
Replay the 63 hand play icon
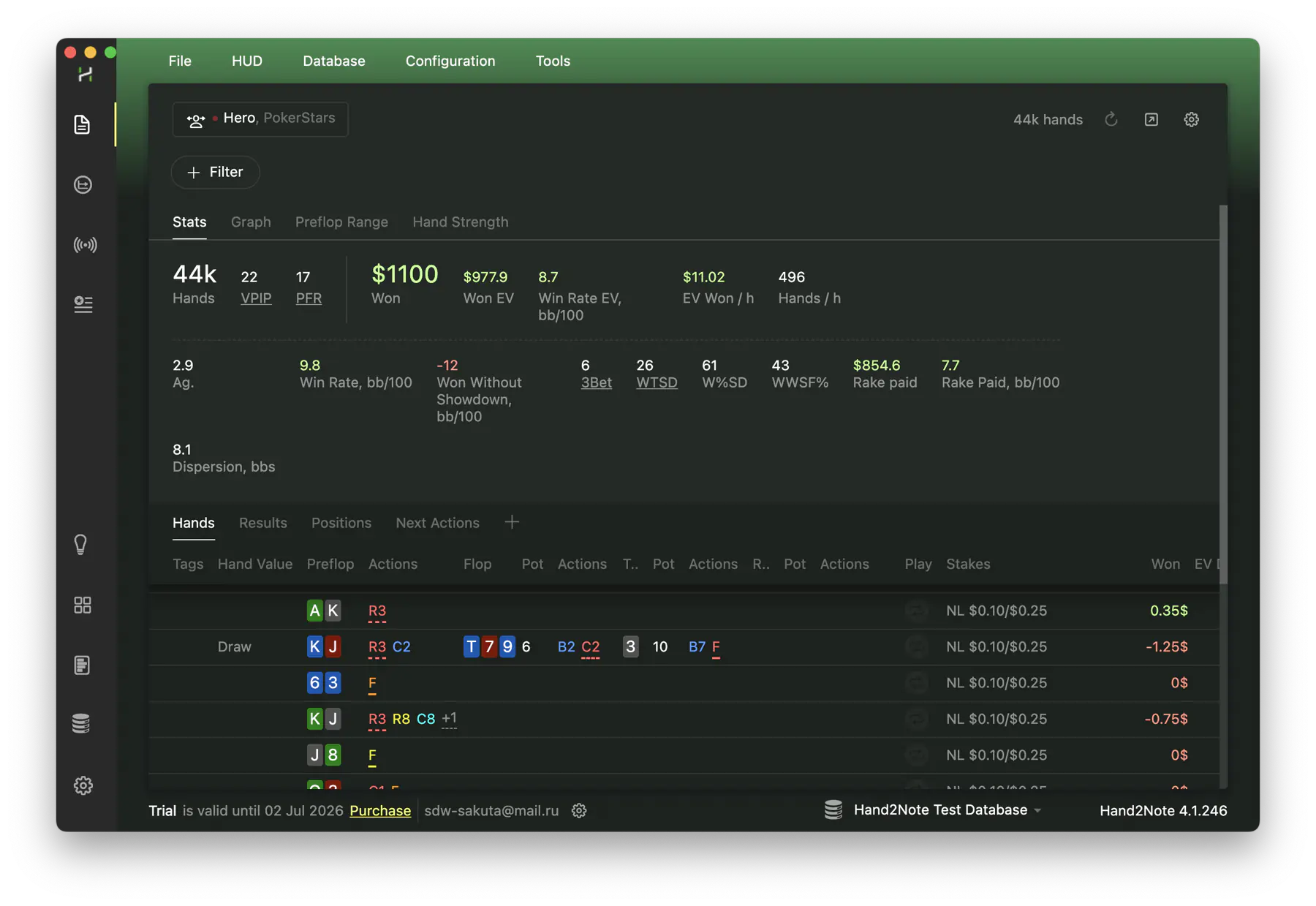(917, 683)
